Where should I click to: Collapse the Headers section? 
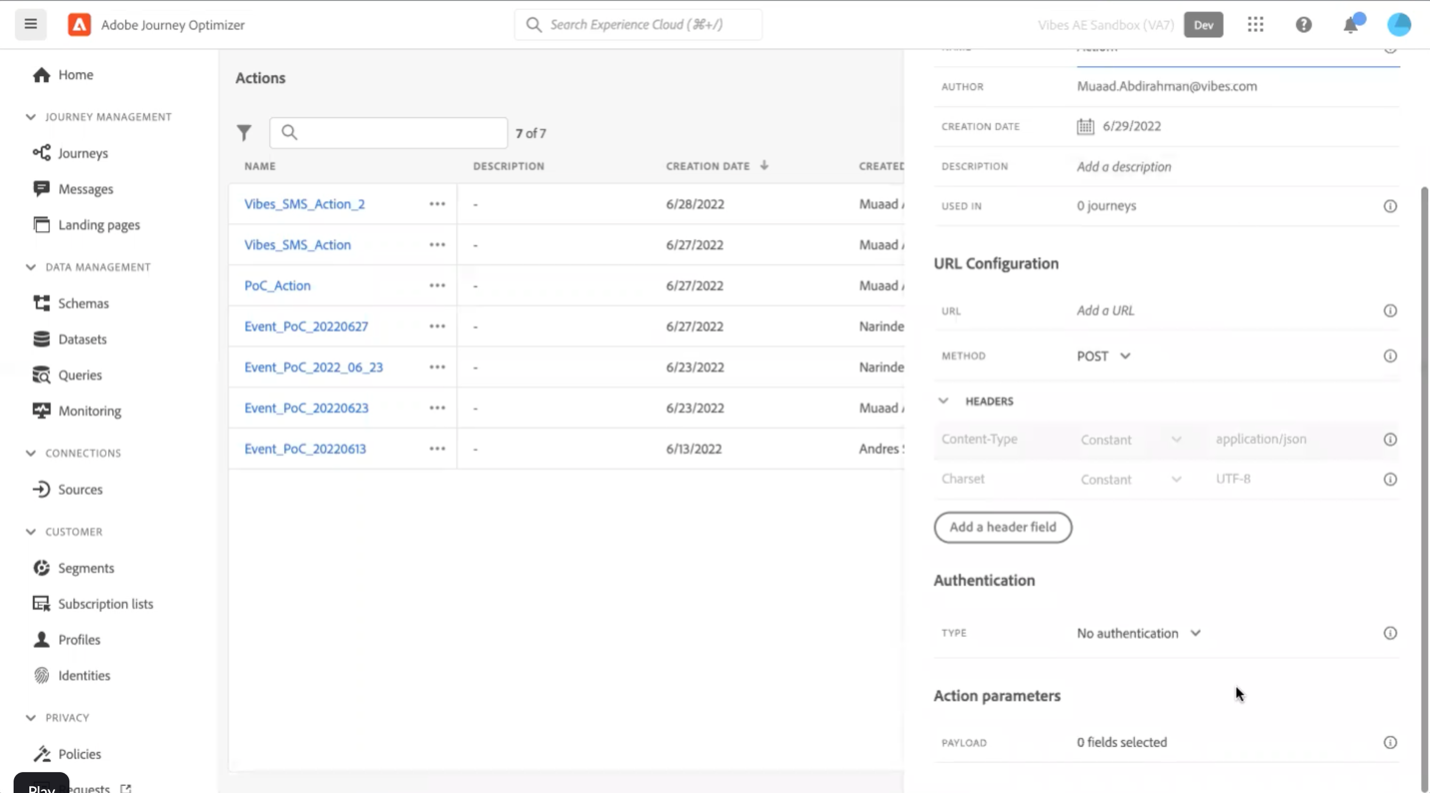coord(943,401)
